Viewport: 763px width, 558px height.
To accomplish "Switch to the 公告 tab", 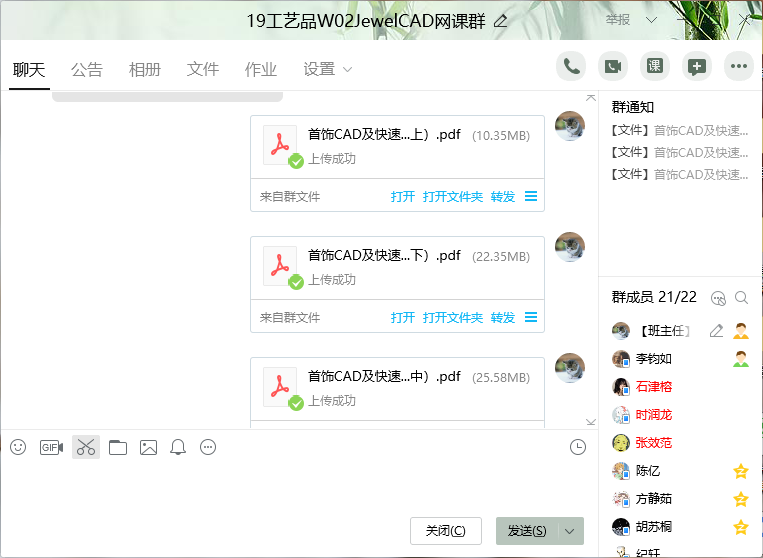I will [87, 70].
